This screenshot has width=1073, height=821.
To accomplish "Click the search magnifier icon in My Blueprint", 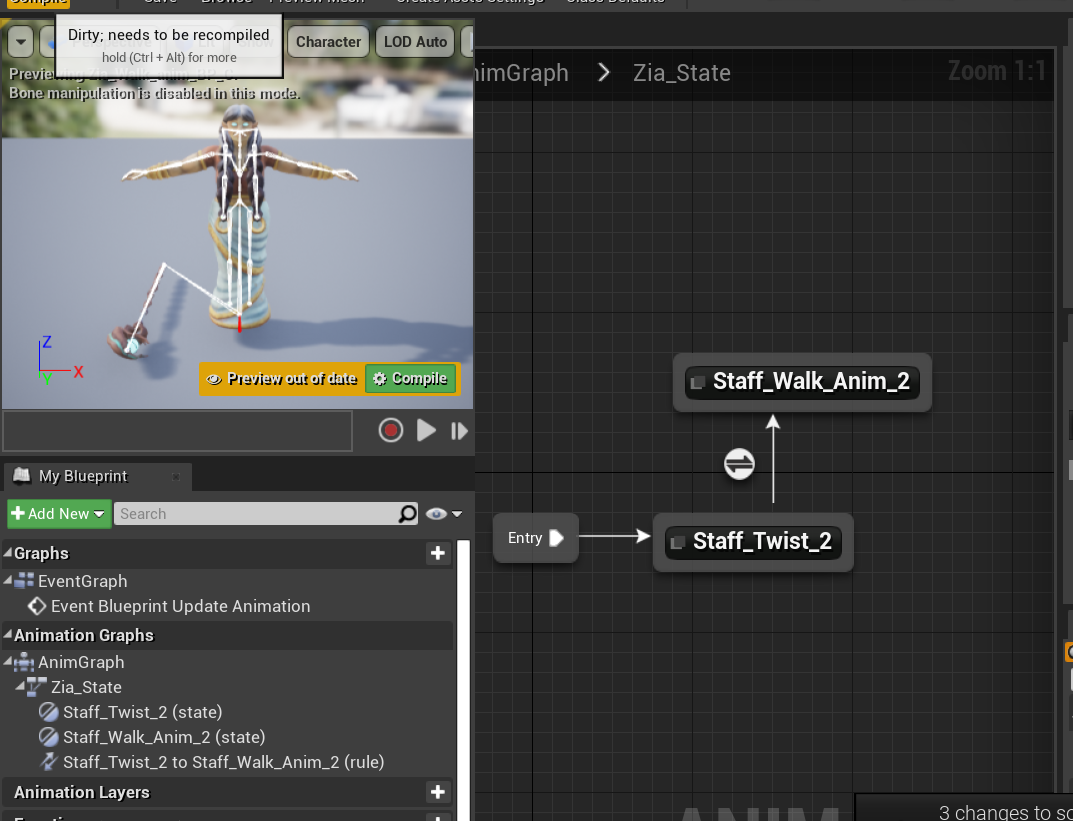I will (x=407, y=514).
